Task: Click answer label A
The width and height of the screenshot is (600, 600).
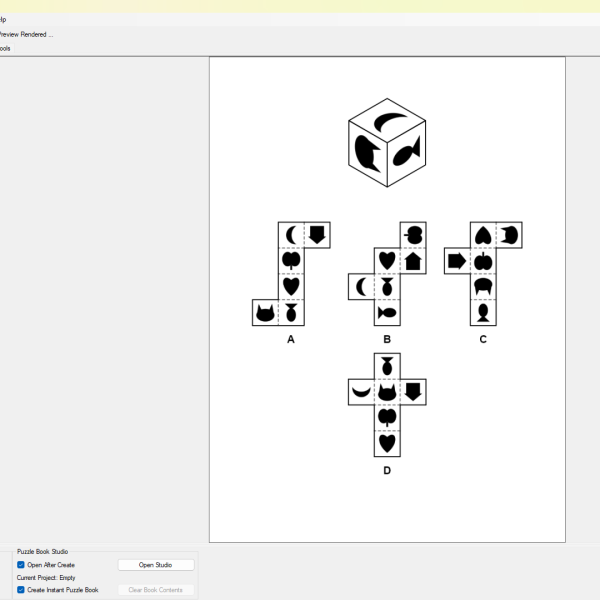Action: pos(291,339)
